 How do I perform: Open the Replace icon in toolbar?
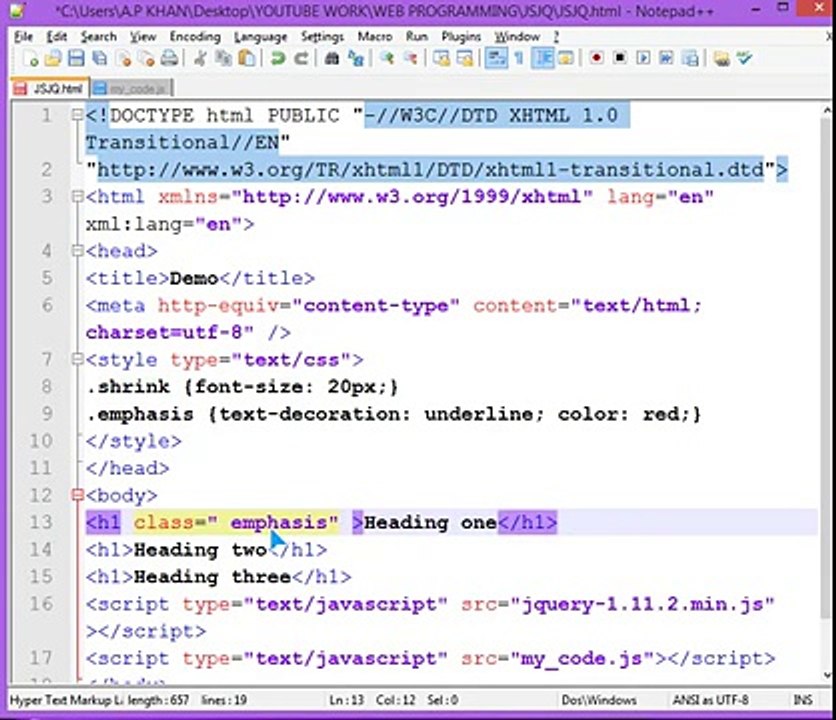[356, 58]
